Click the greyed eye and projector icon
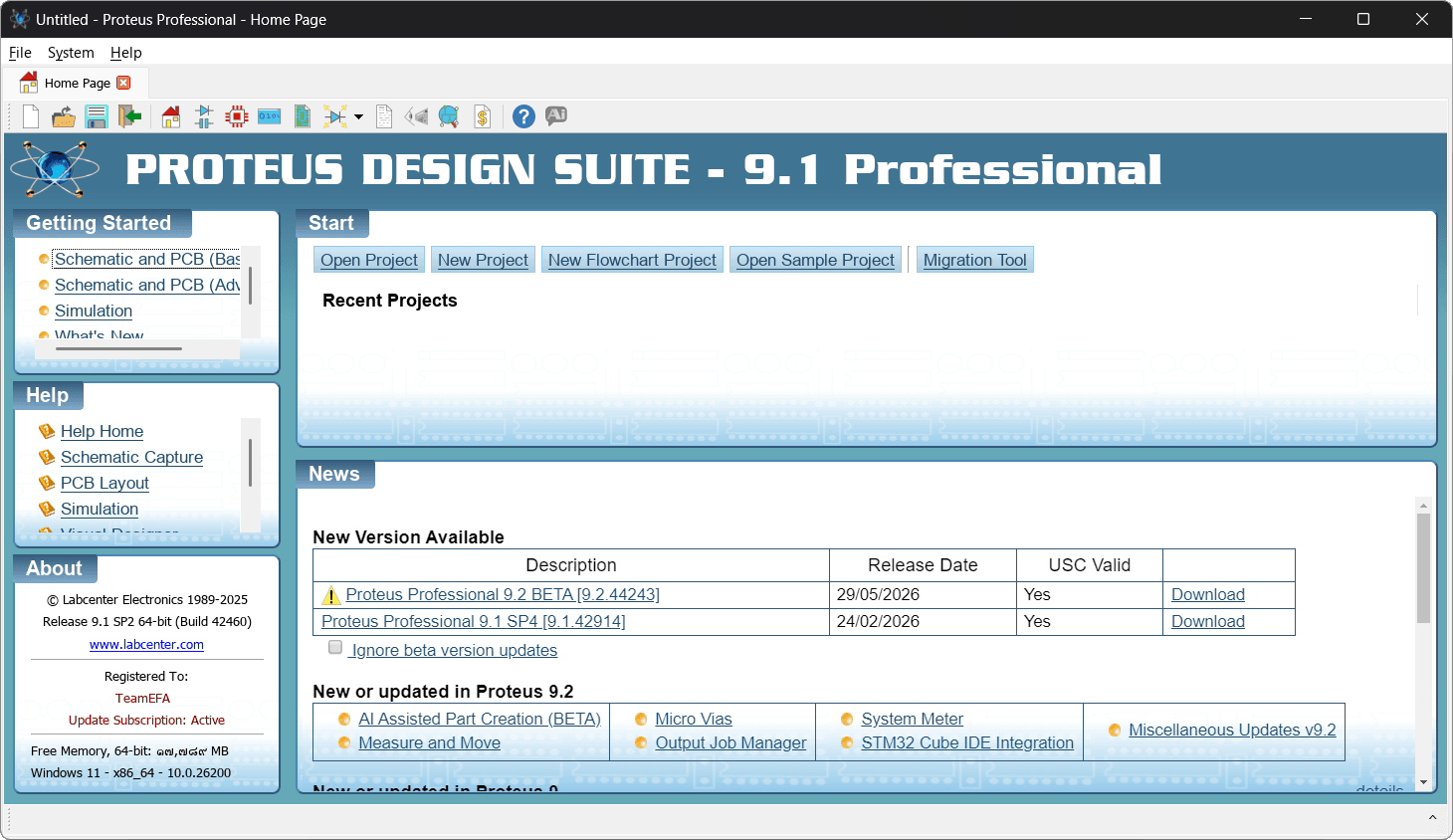Image resolution: width=1453 pixels, height=840 pixels. [416, 116]
